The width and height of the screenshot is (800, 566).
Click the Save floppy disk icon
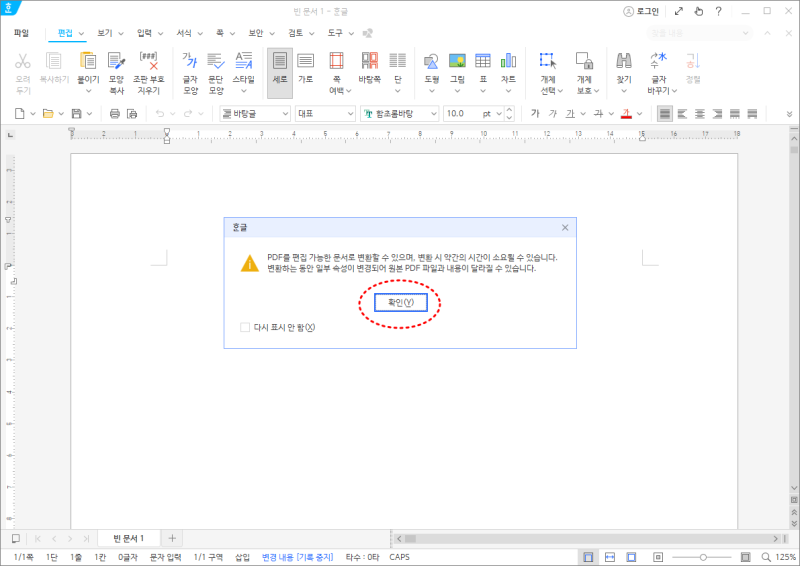click(x=77, y=113)
